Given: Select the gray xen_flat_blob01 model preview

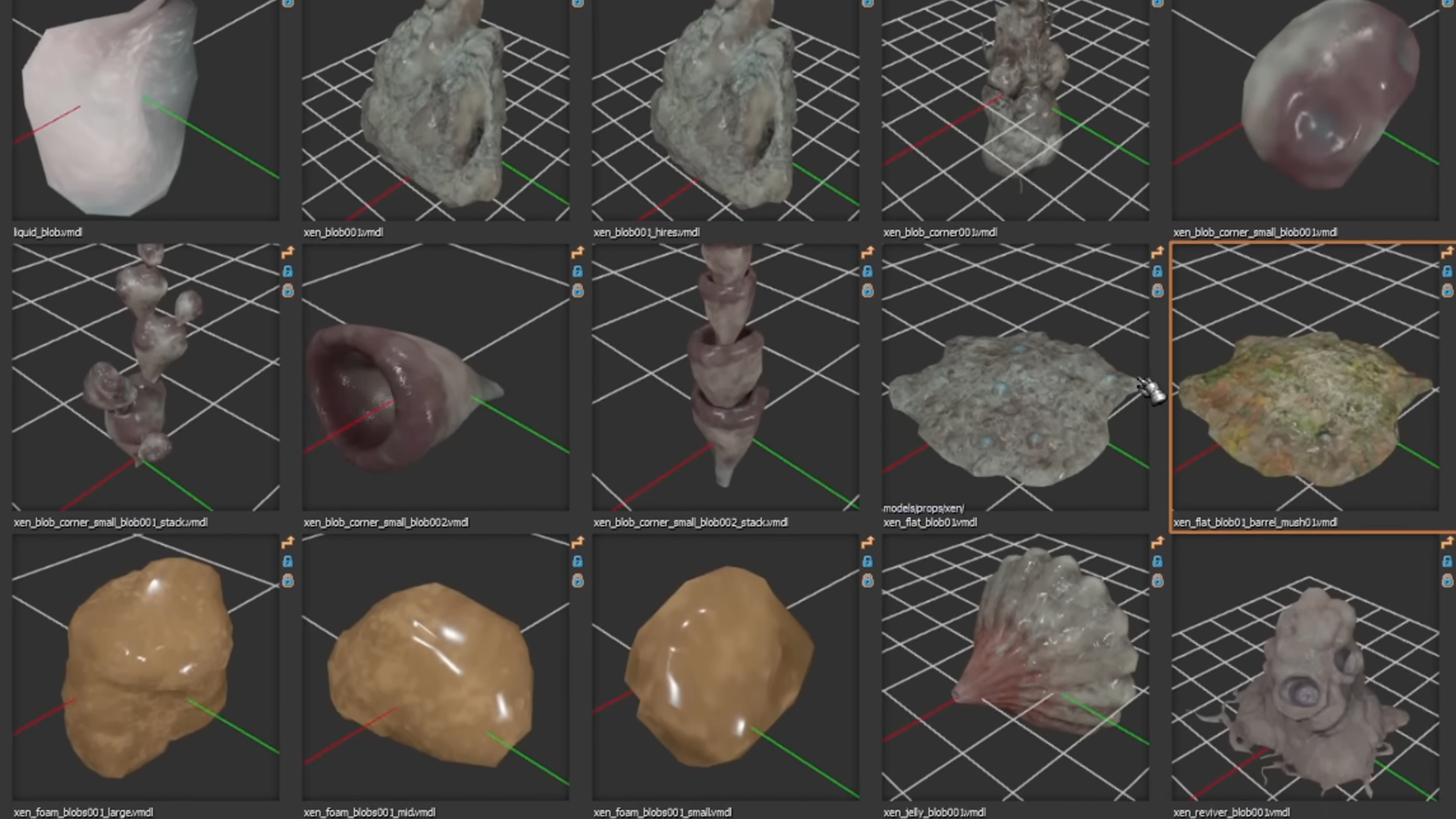Looking at the screenshot, I should (x=1015, y=377).
